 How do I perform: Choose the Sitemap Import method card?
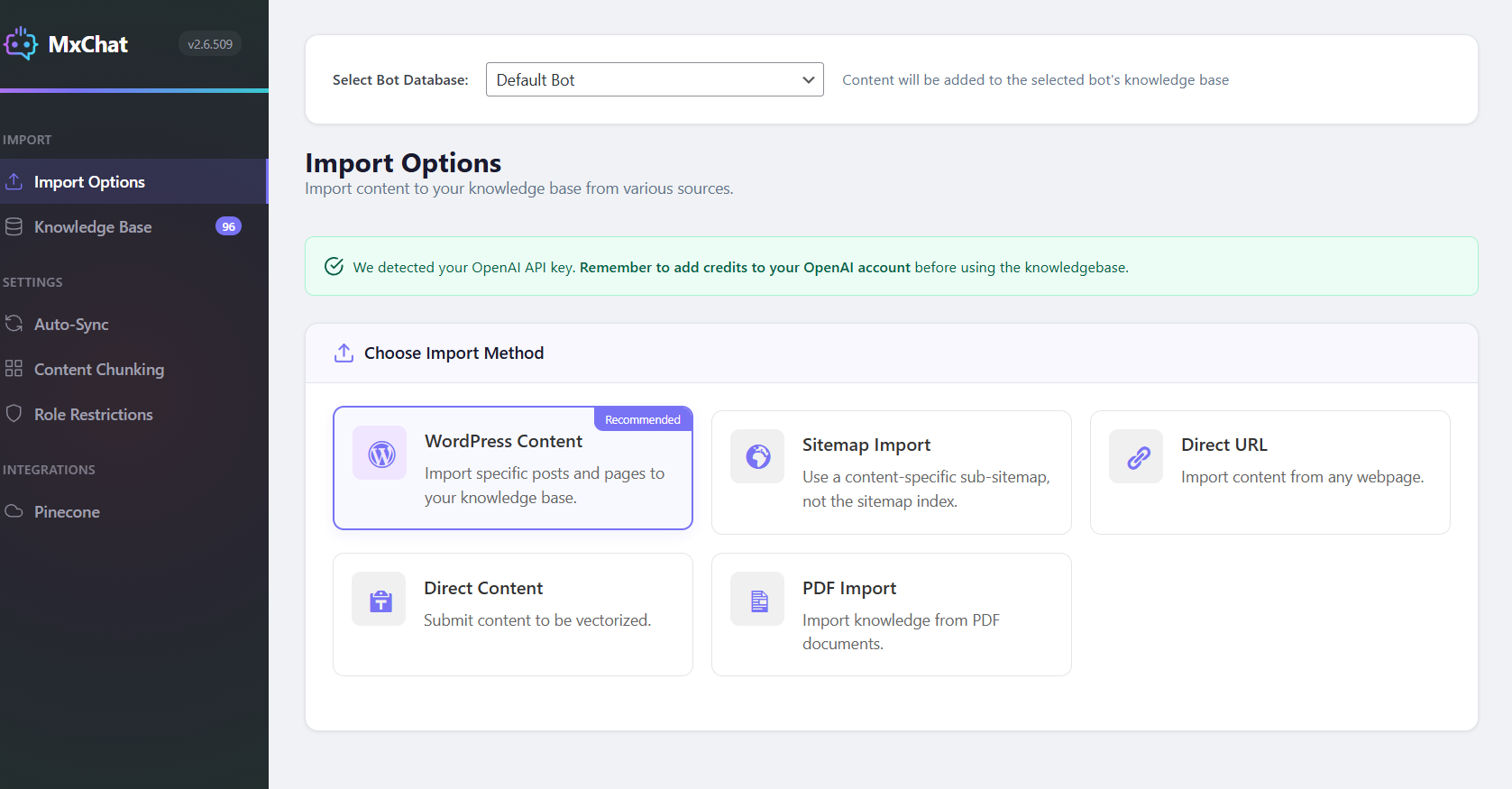tap(891, 472)
